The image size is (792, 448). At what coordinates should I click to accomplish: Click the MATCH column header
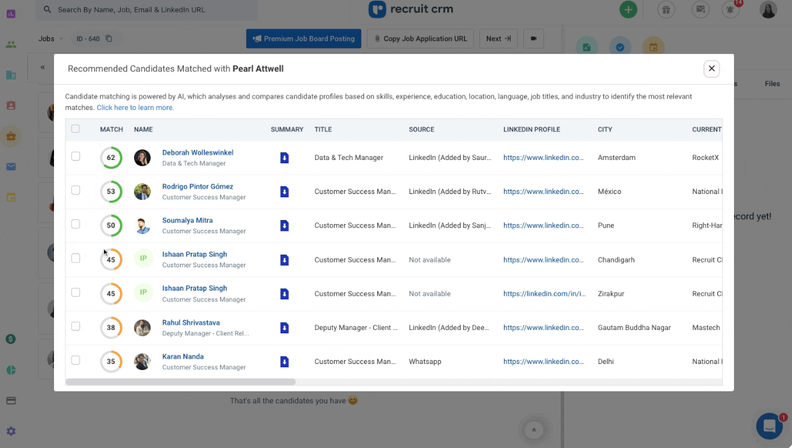[x=111, y=129]
